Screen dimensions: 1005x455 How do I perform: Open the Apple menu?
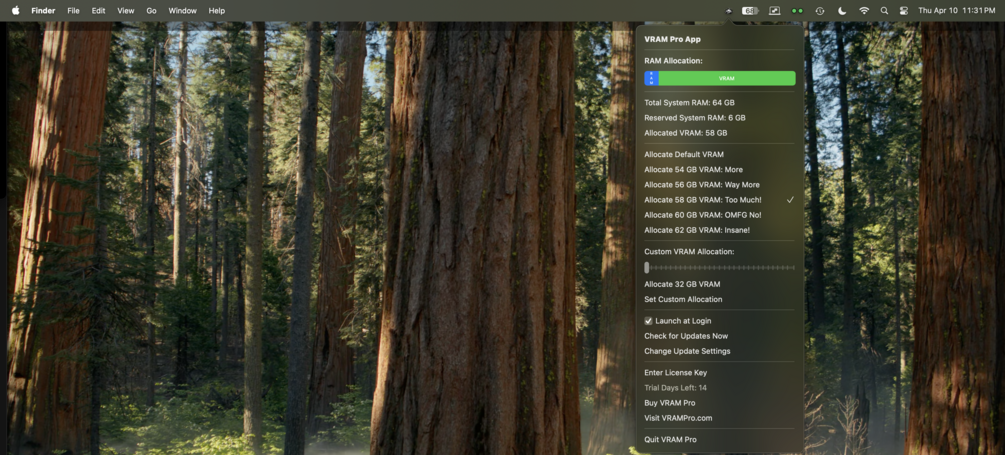[15, 11]
